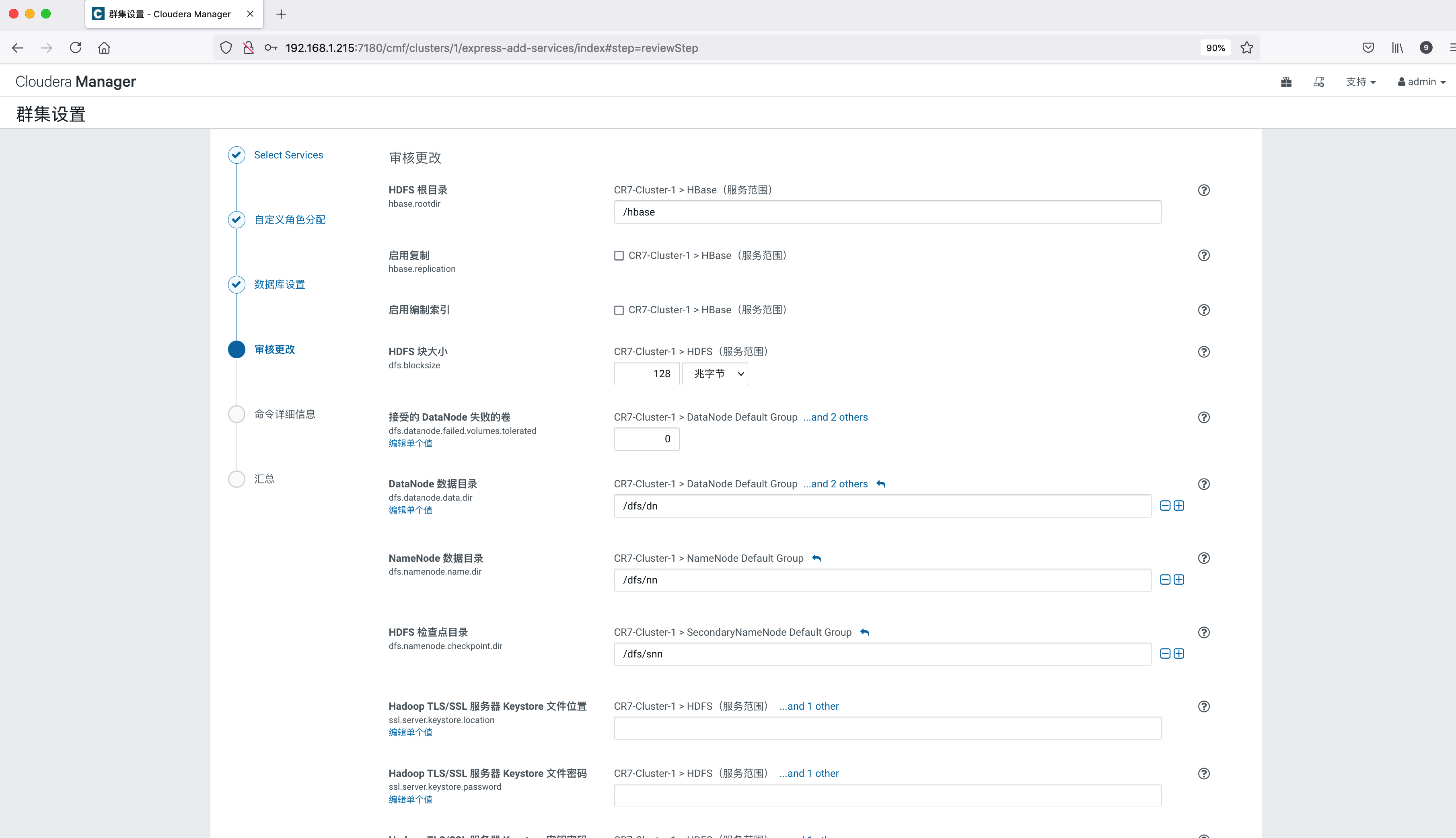This screenshot has width=1456, height=838.
Task: Open running commands icon in header
Action: point(1318,82)
